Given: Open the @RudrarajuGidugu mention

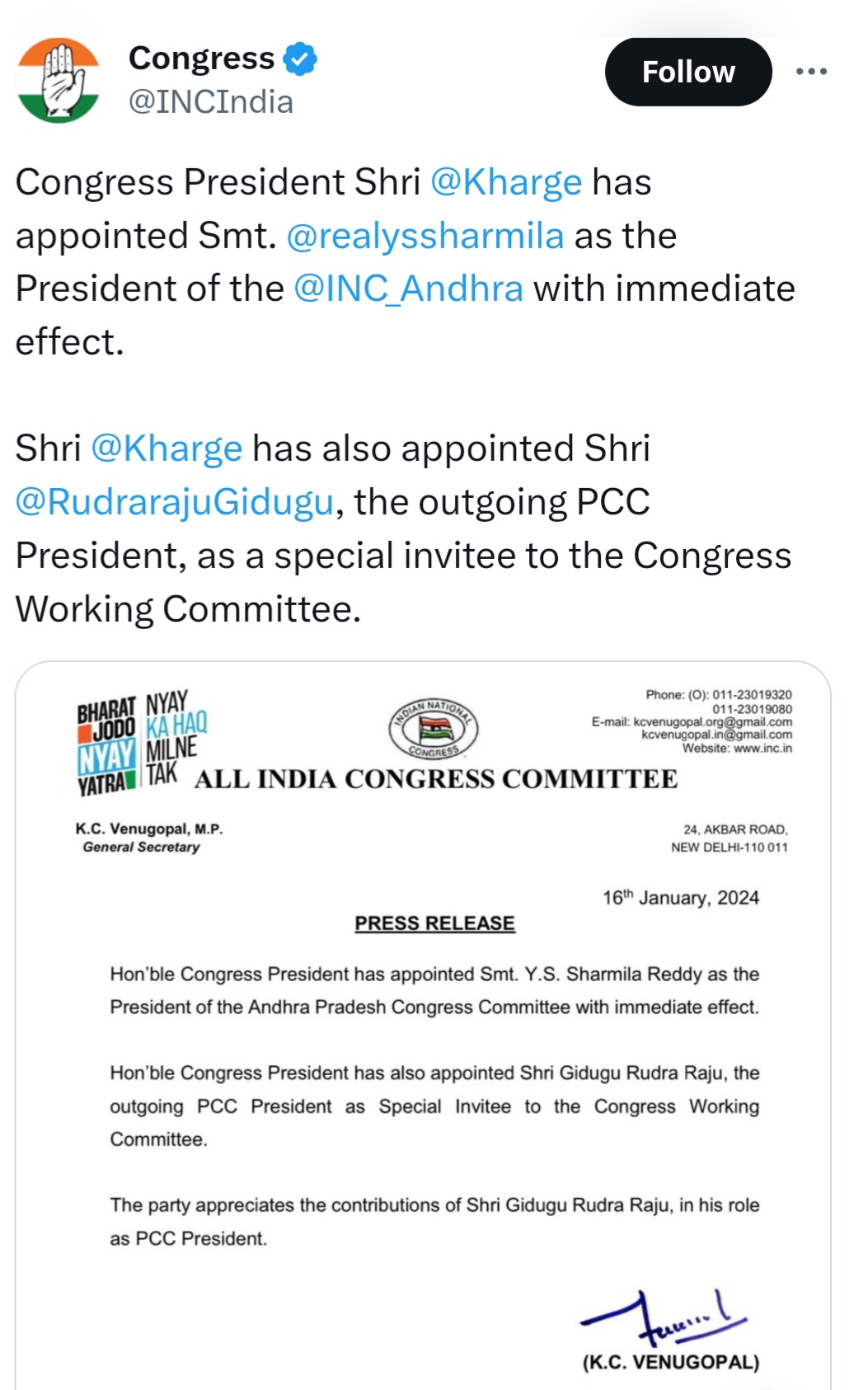Looking at the screenshot, I should pyautogui.click(x=175, y=502).
